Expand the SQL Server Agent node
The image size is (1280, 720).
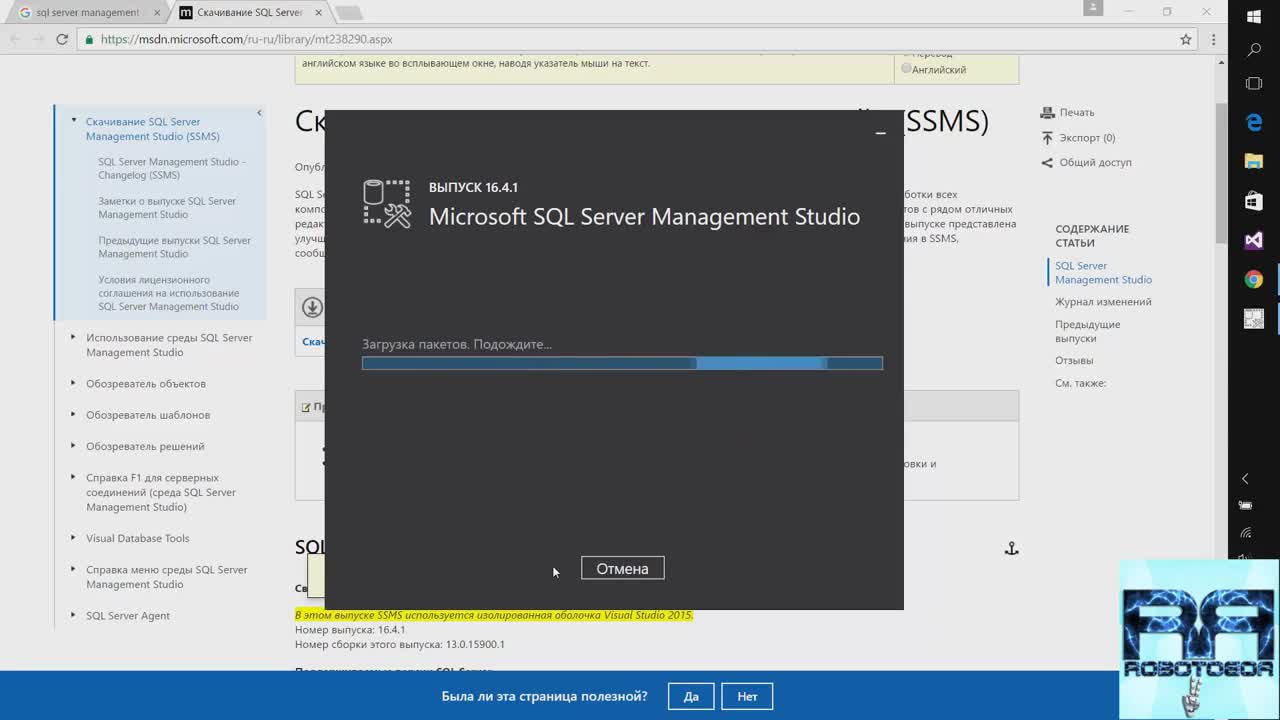tap(73, 615)
